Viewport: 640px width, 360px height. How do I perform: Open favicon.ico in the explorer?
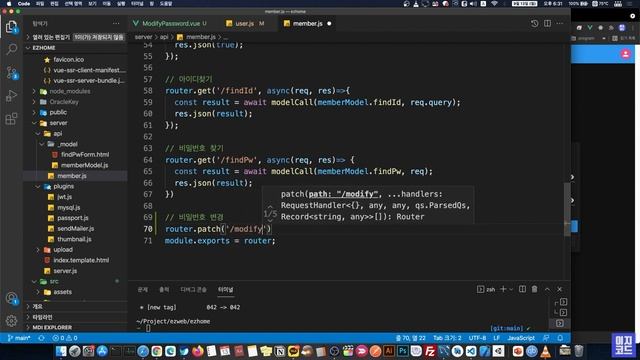pos(68,60)
